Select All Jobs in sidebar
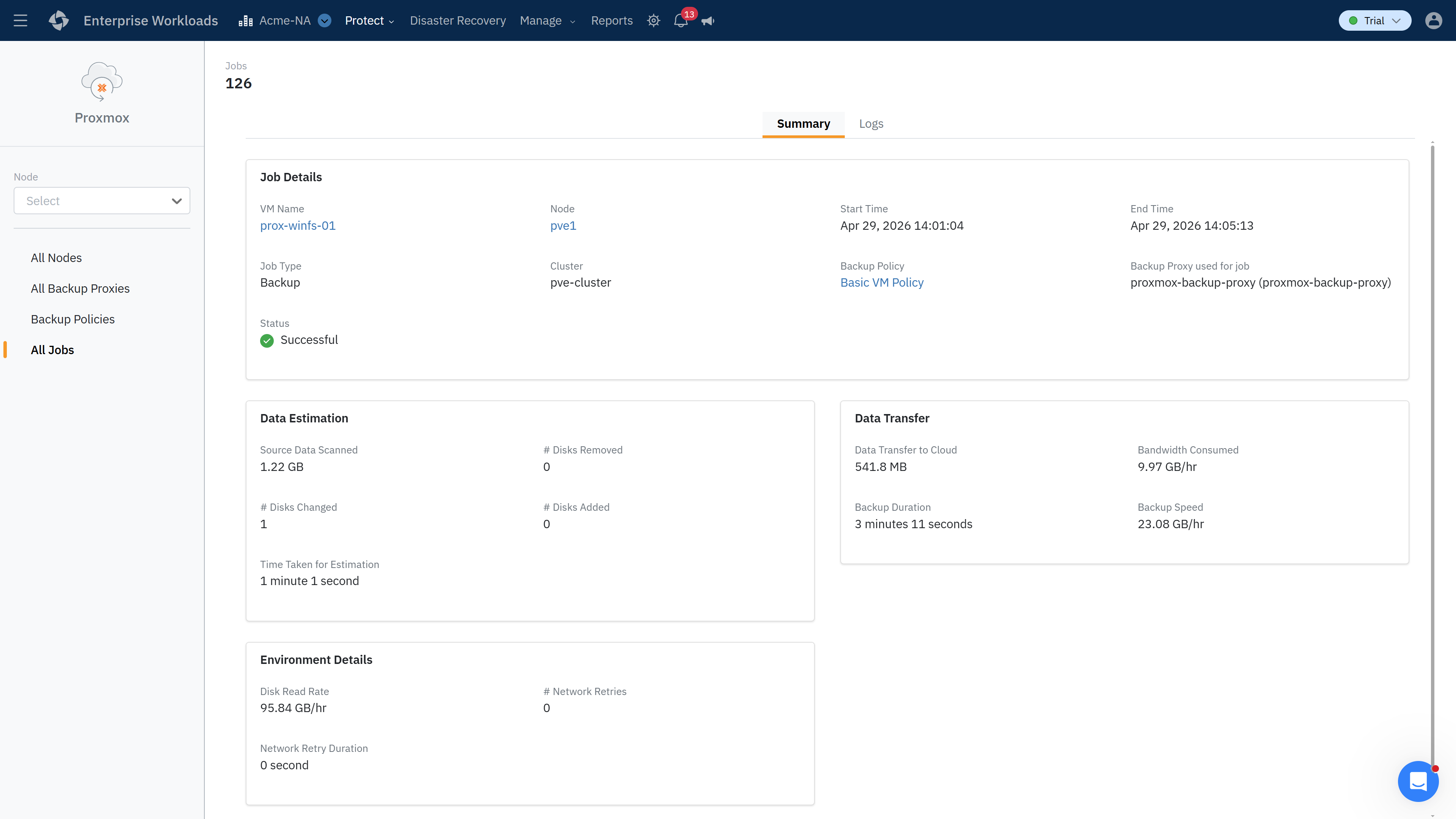The height and width of the screenshot is (819, 1456). pos(52,350)
